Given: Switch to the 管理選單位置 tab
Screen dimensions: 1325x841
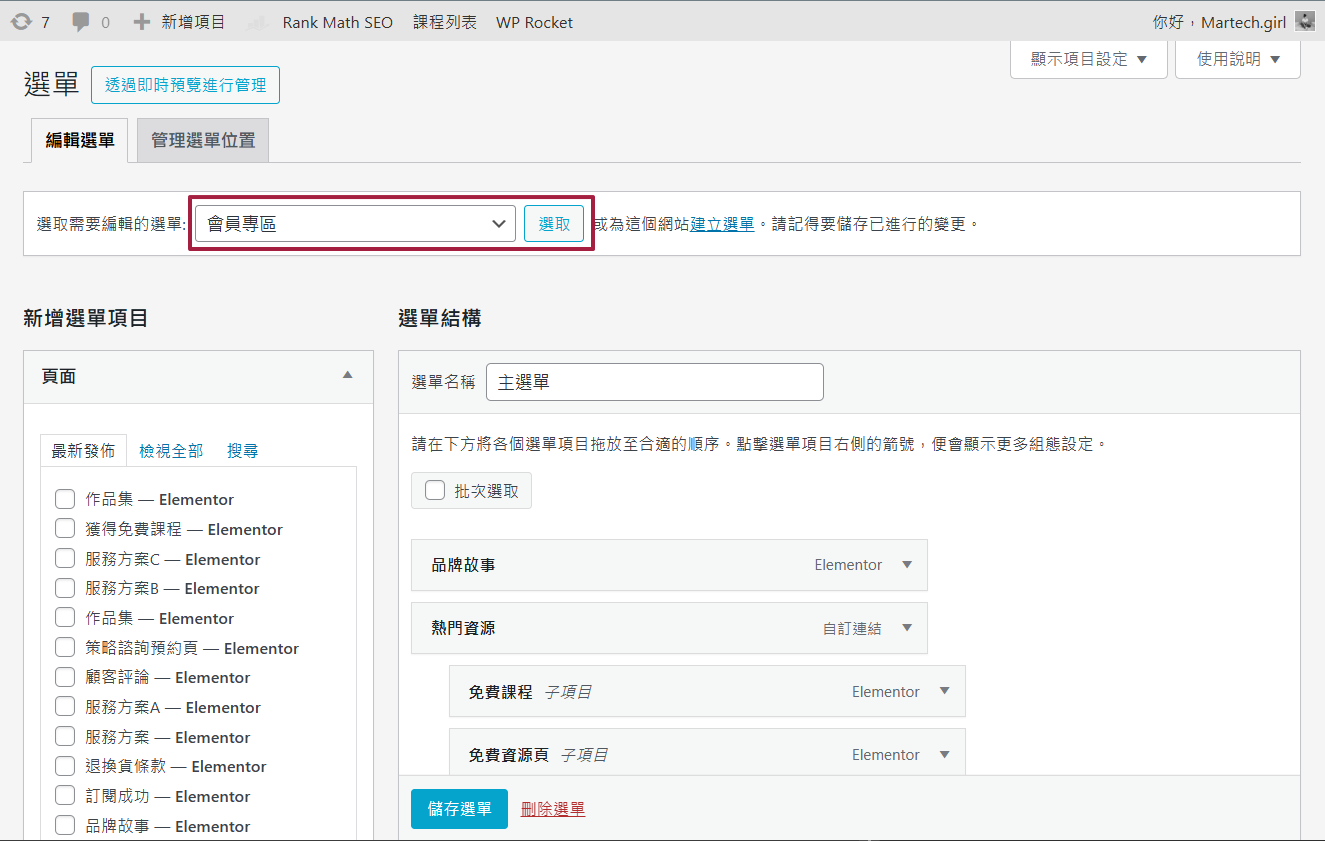Looking at the screenshot, I should pos(203,141).
